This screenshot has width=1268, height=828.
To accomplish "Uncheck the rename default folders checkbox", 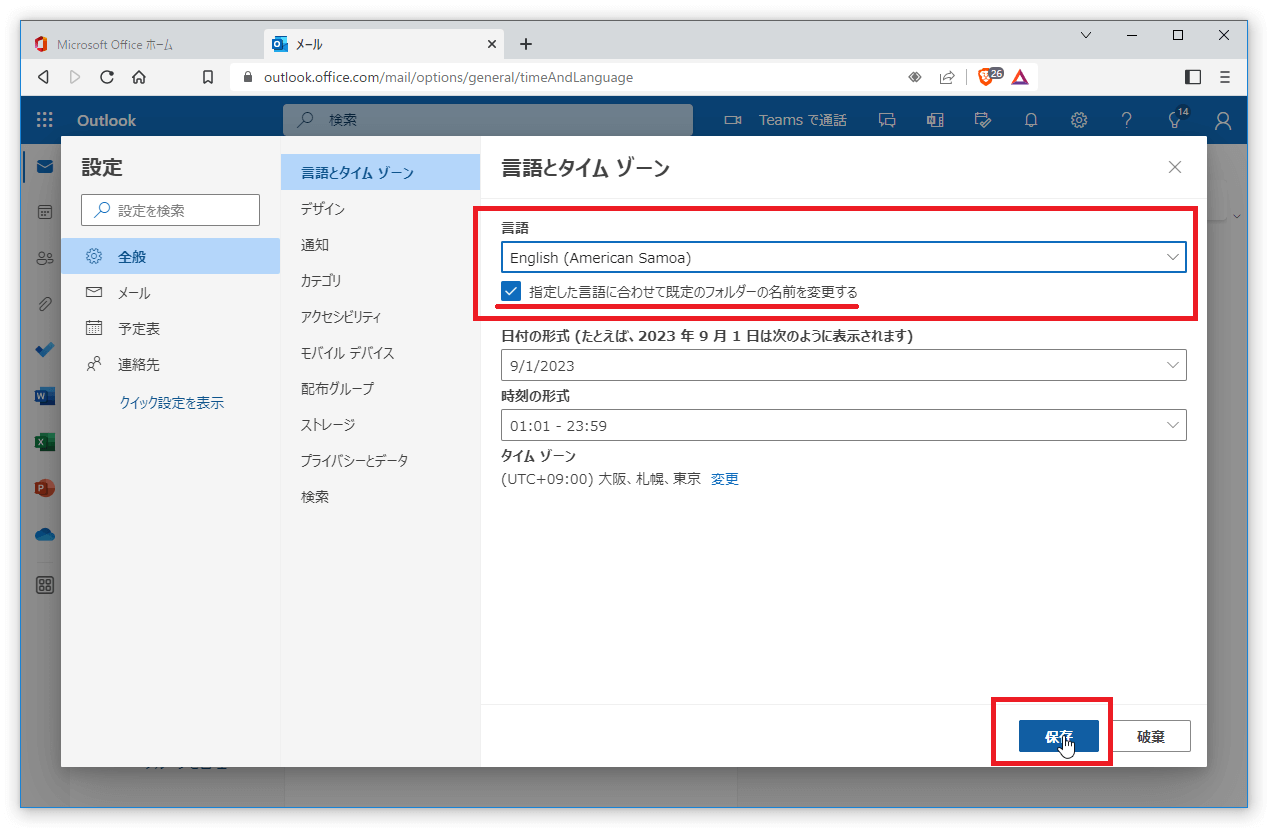I will click(x=512, y=292).
